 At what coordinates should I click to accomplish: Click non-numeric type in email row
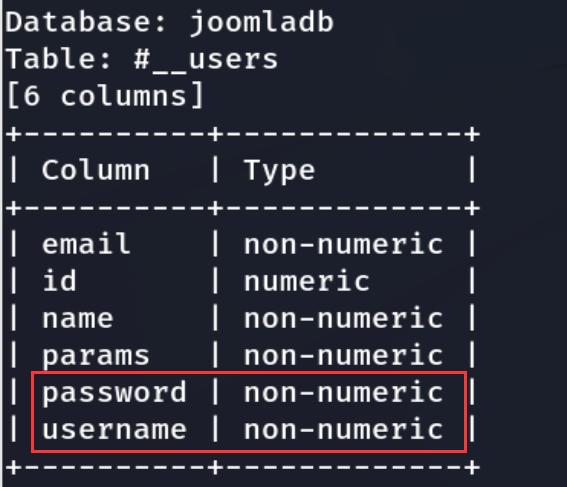pos(344,244)
